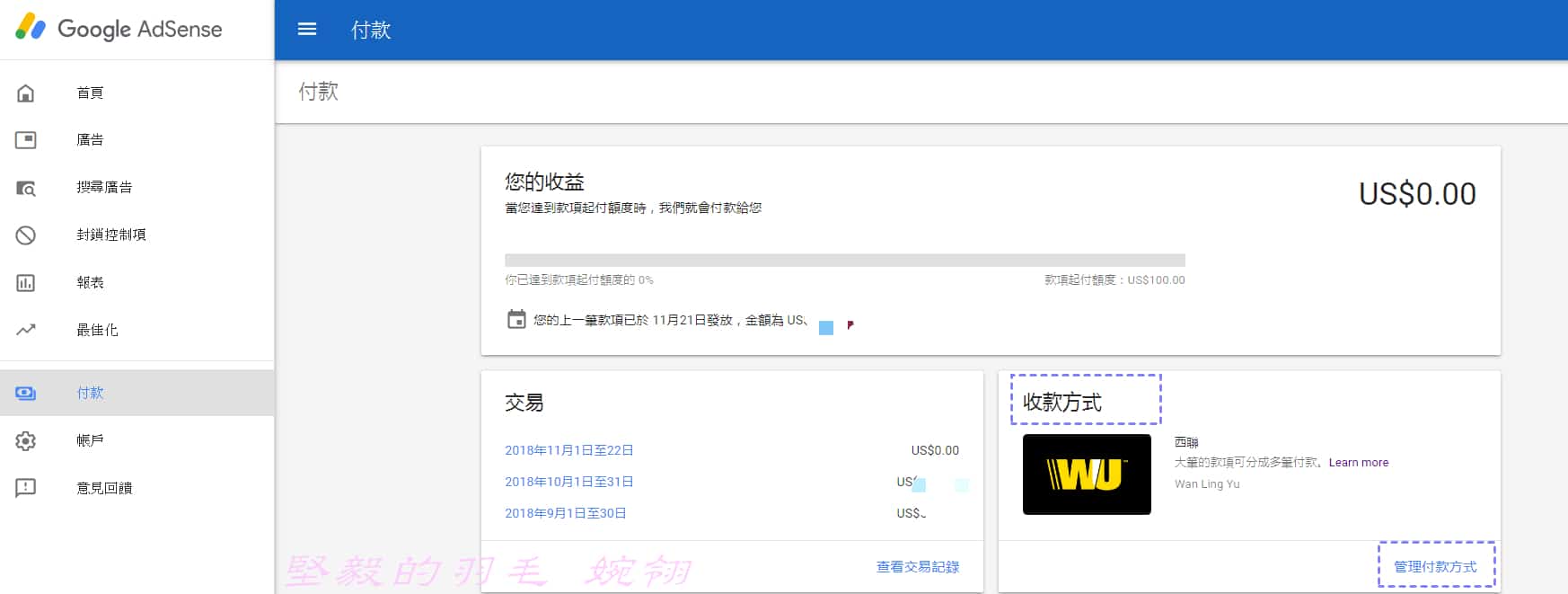Image resolution: width=1568 pixels, height=594 pixels.
Task: Click the 收款方式 card heading
Action: (1062, 403)
